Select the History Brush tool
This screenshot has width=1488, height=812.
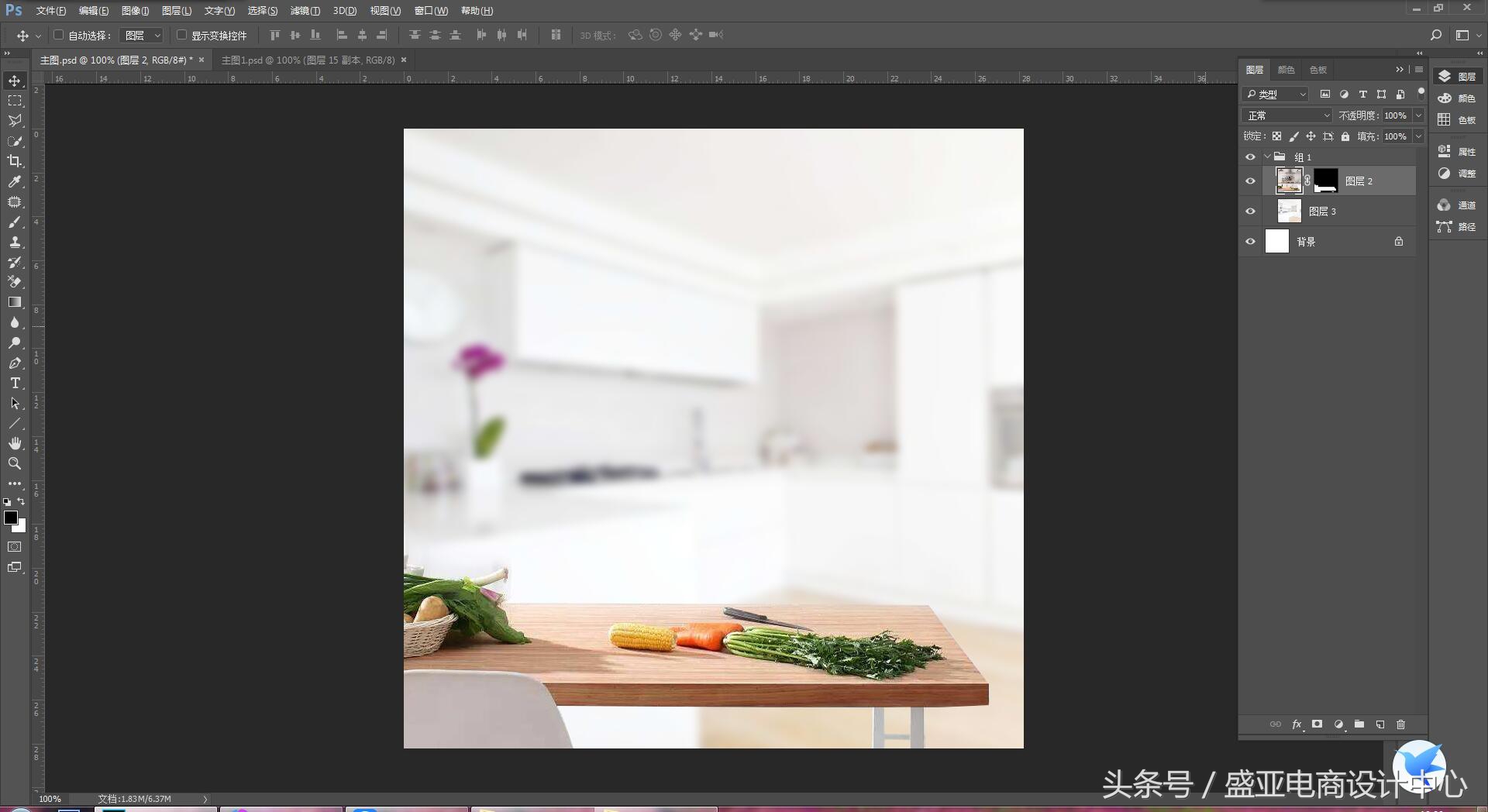click(x=15, y=262)
